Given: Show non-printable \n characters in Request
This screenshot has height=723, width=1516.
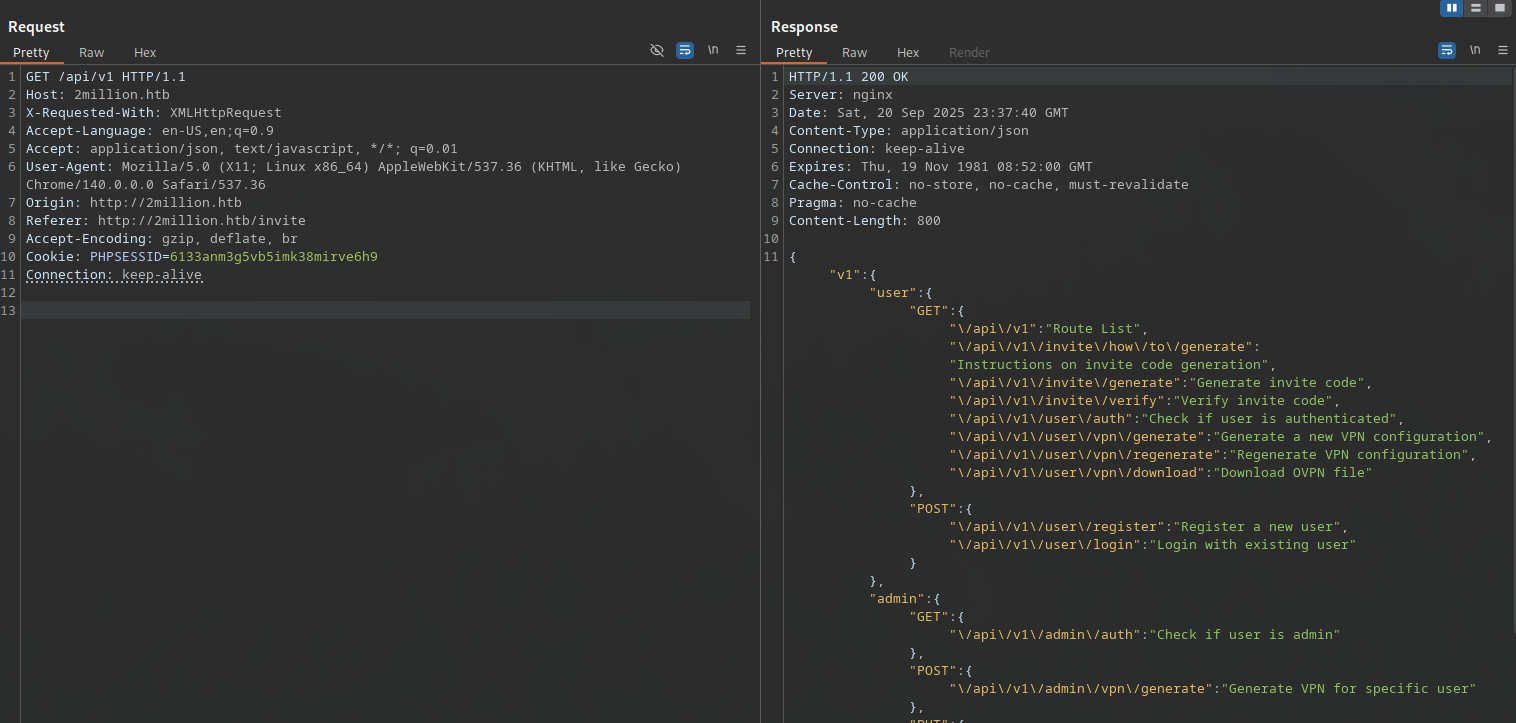Looking at the screenshot, I should point(713,50).
